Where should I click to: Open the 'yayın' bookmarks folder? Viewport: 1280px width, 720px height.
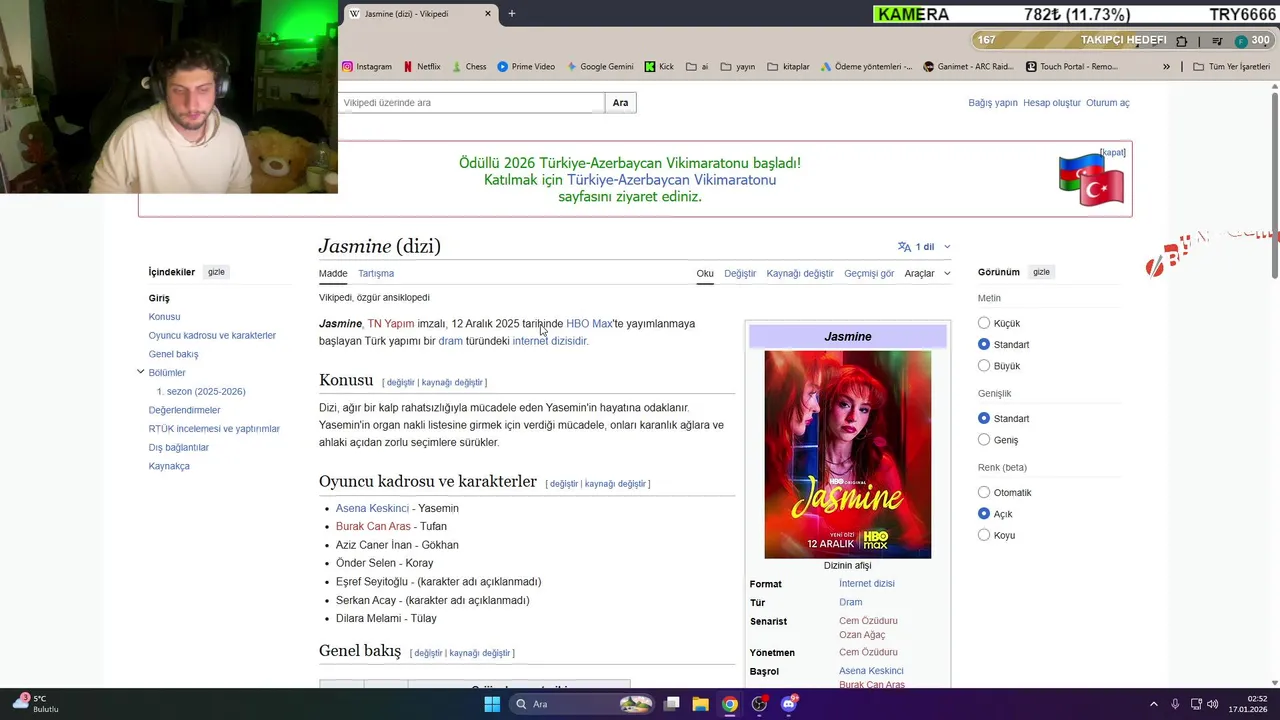738,67
